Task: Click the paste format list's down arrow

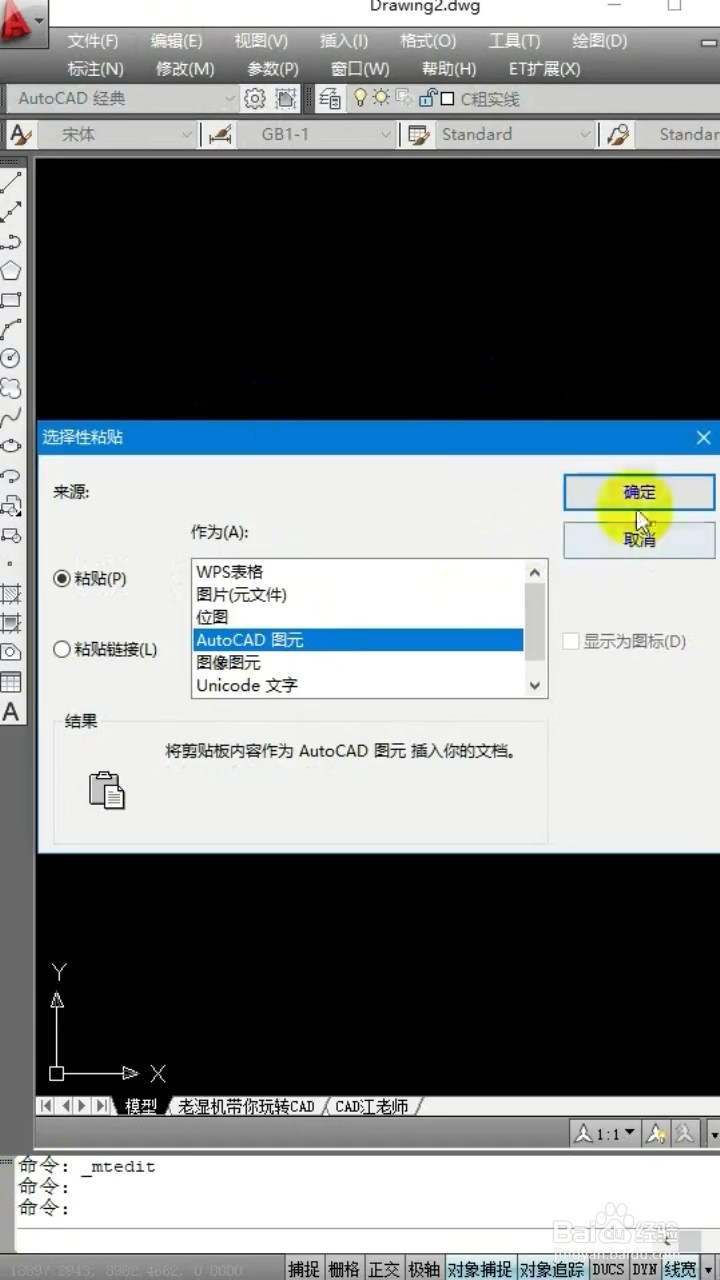Action: point(535,686)
